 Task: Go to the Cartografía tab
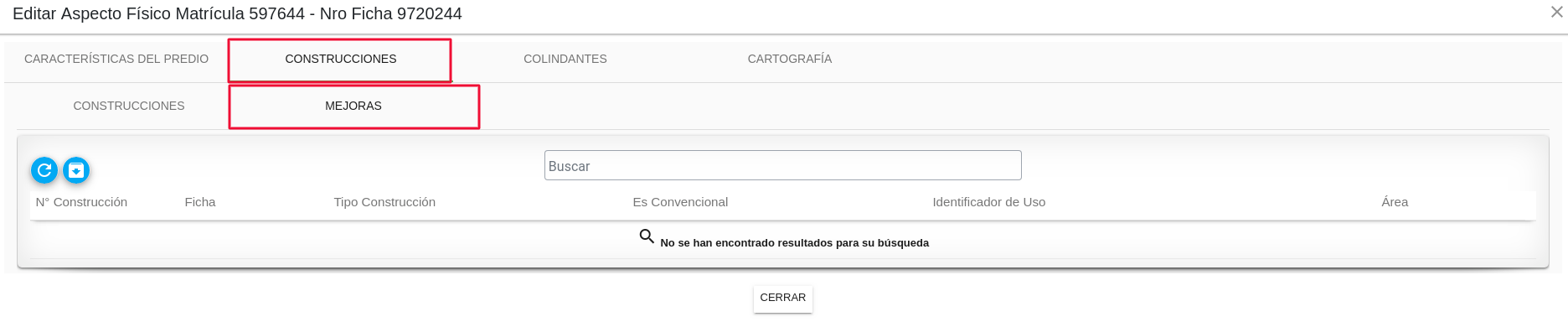pyautogui.click(x=790, y=59)
